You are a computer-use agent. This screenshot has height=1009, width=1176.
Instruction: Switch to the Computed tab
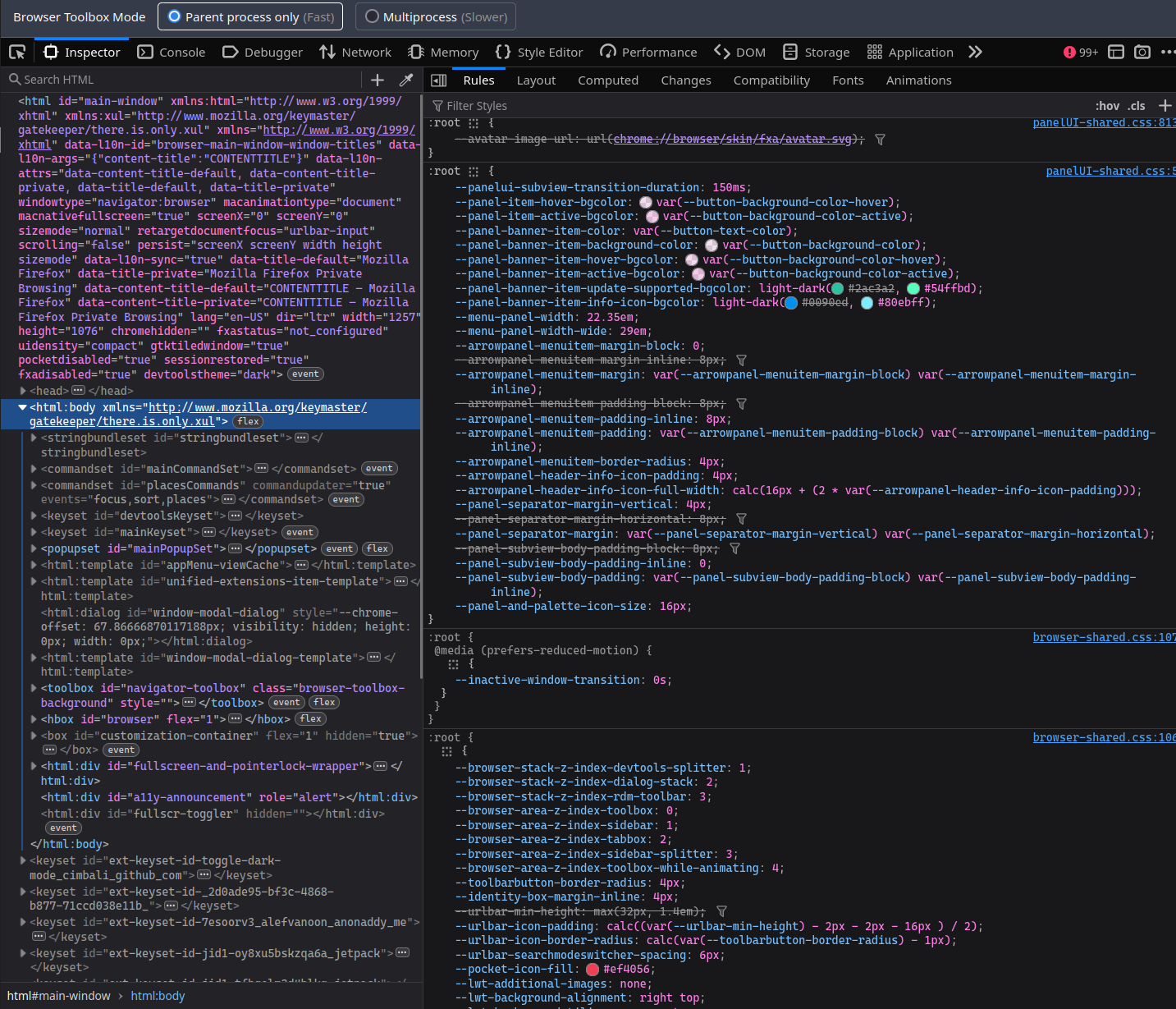click(x=608, y=80)
